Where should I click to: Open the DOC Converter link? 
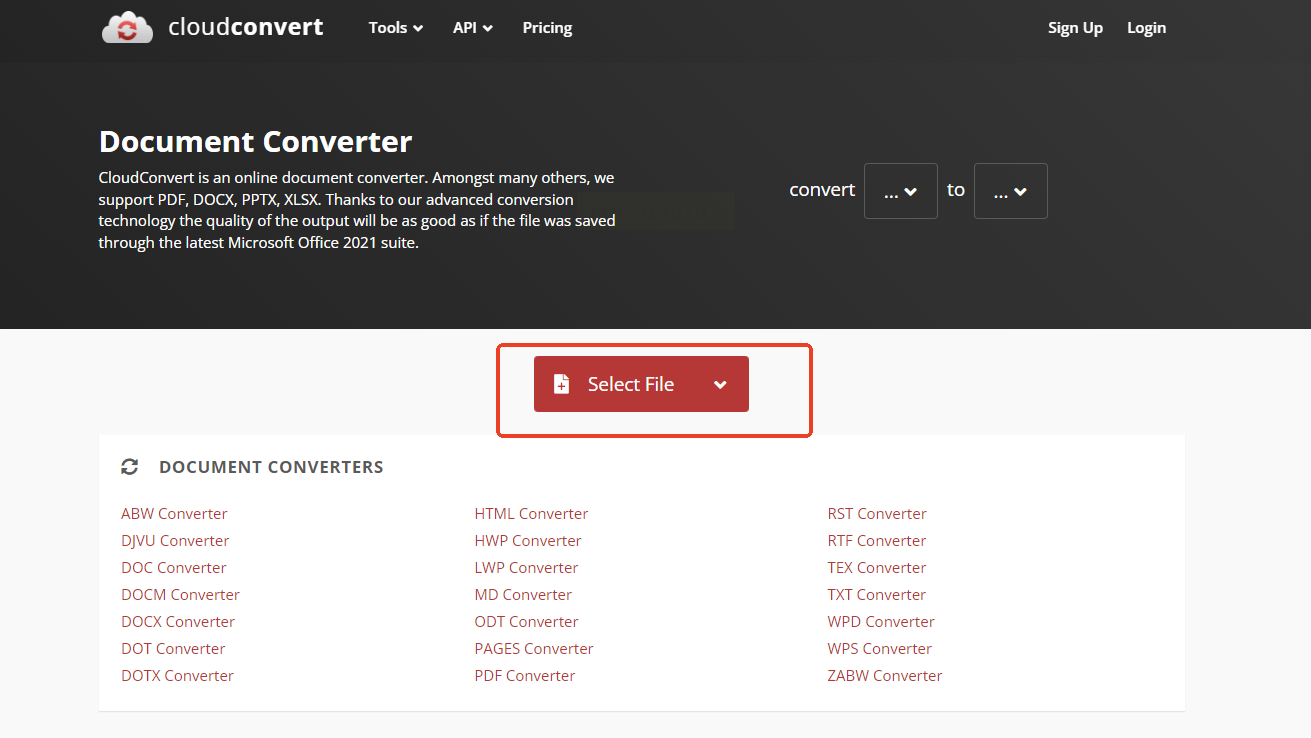pyautogui.click(x=174, y=568)
